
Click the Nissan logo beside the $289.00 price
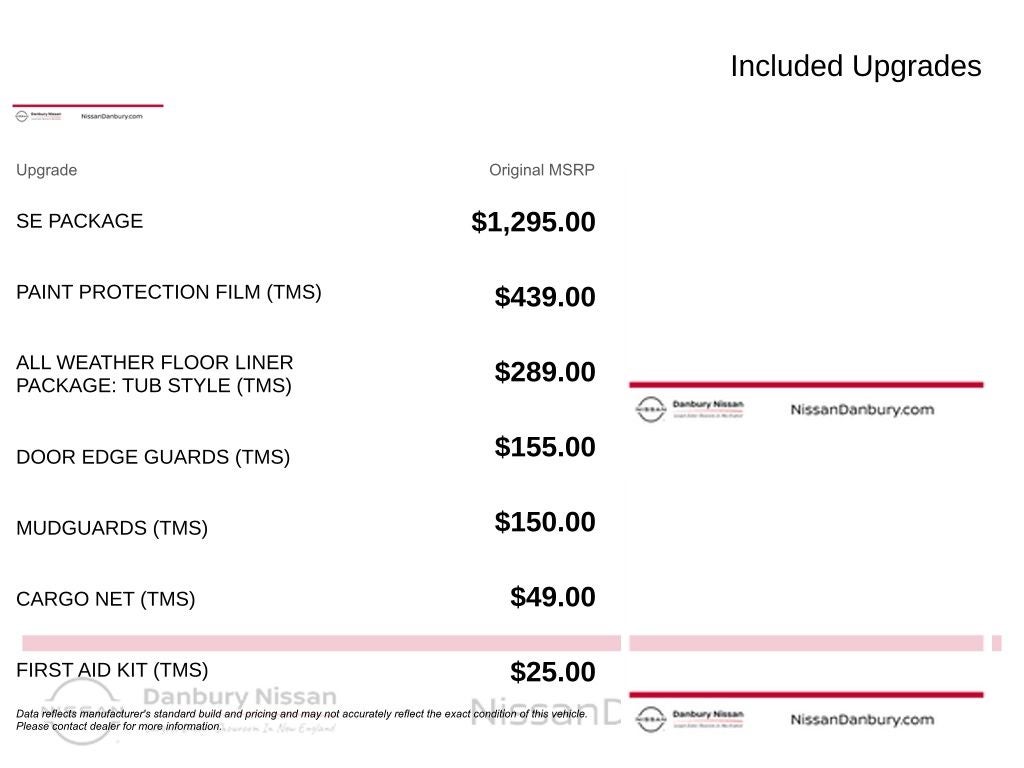(x=650, y=409)
